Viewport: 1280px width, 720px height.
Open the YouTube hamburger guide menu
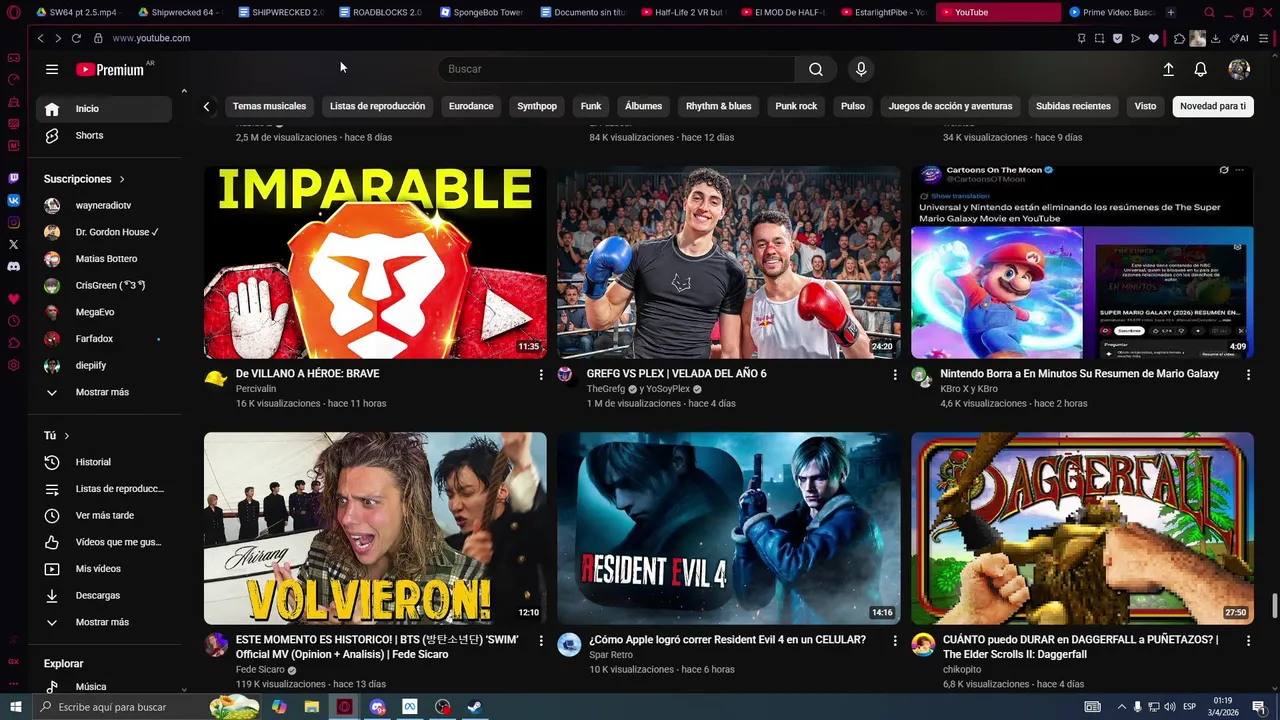(x=52, y=69)
